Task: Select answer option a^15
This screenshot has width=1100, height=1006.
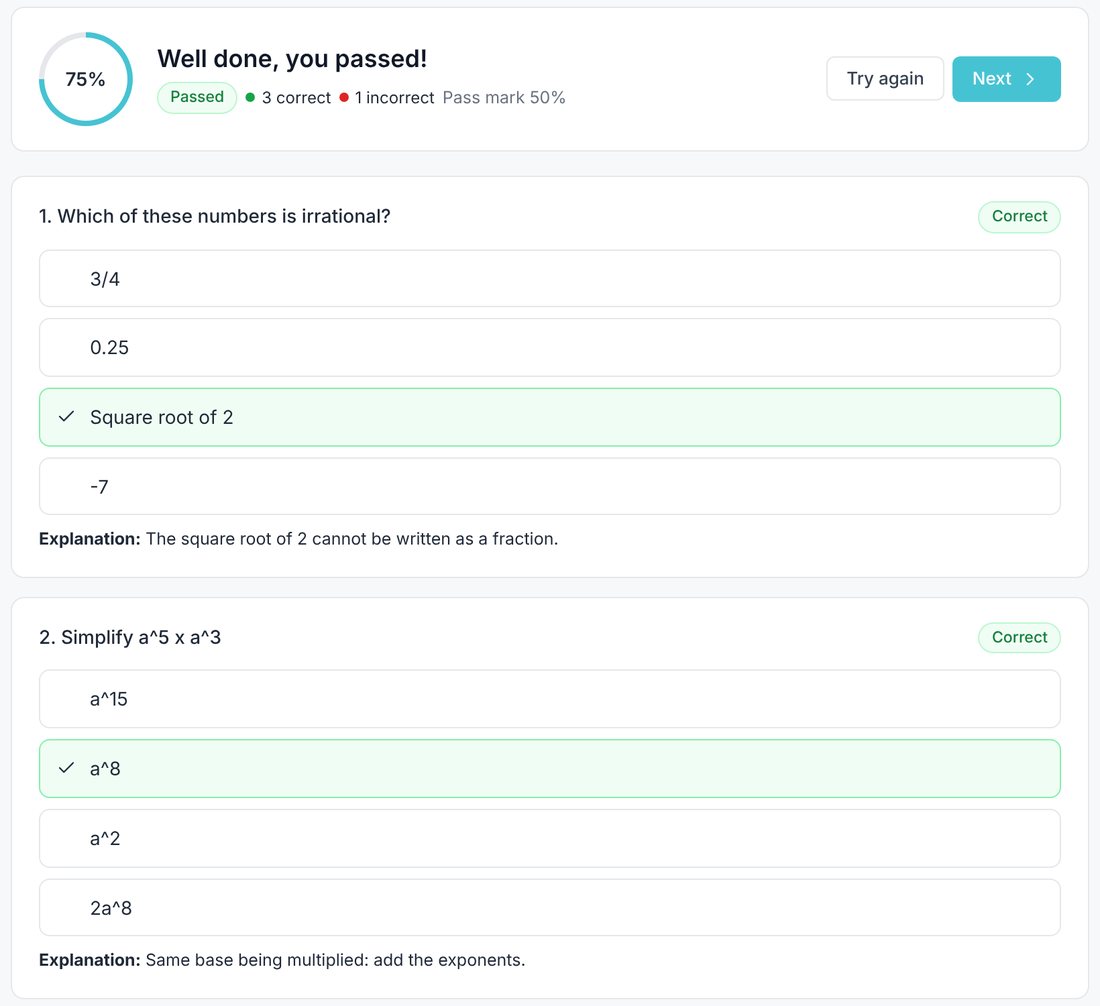Action: point(549,699)
